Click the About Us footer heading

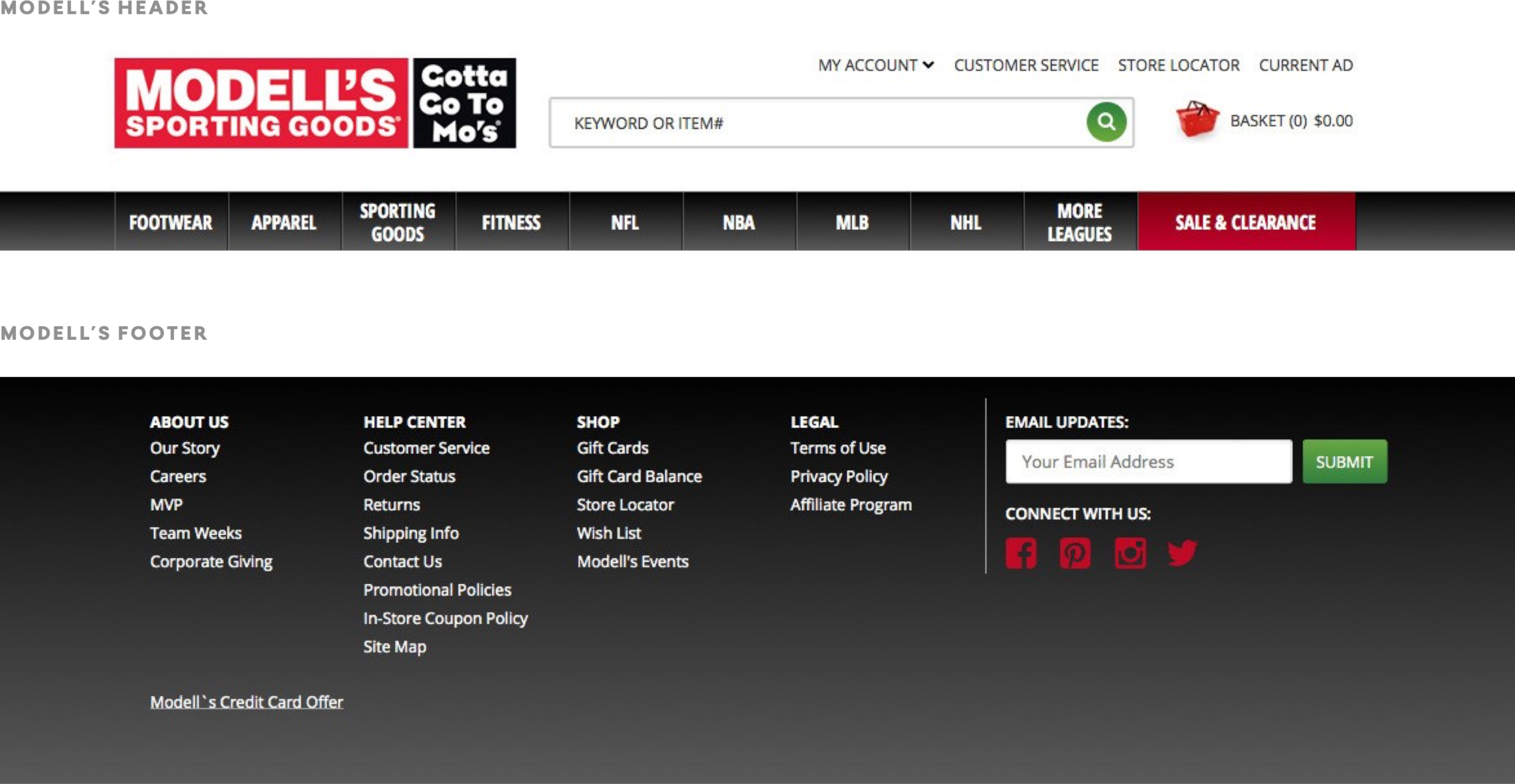[189, 422]
